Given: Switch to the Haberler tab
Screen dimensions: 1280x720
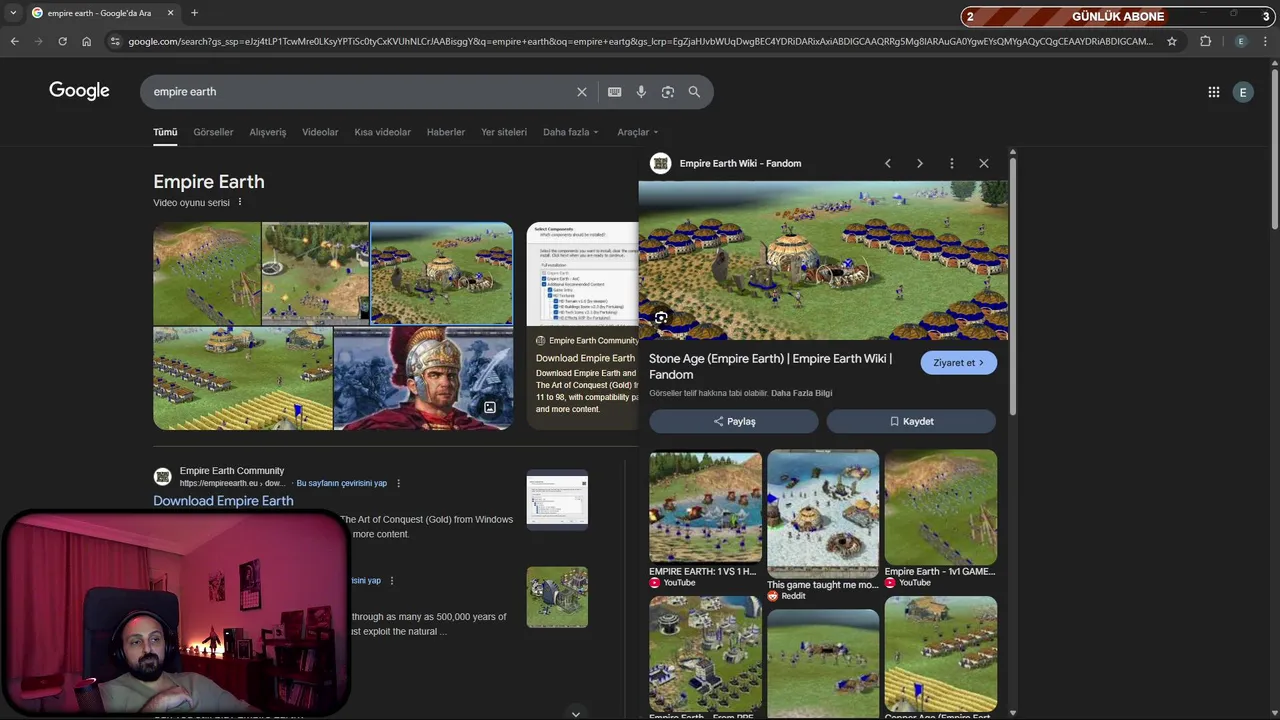Looking at the screenshot, I should pos(446,132).
